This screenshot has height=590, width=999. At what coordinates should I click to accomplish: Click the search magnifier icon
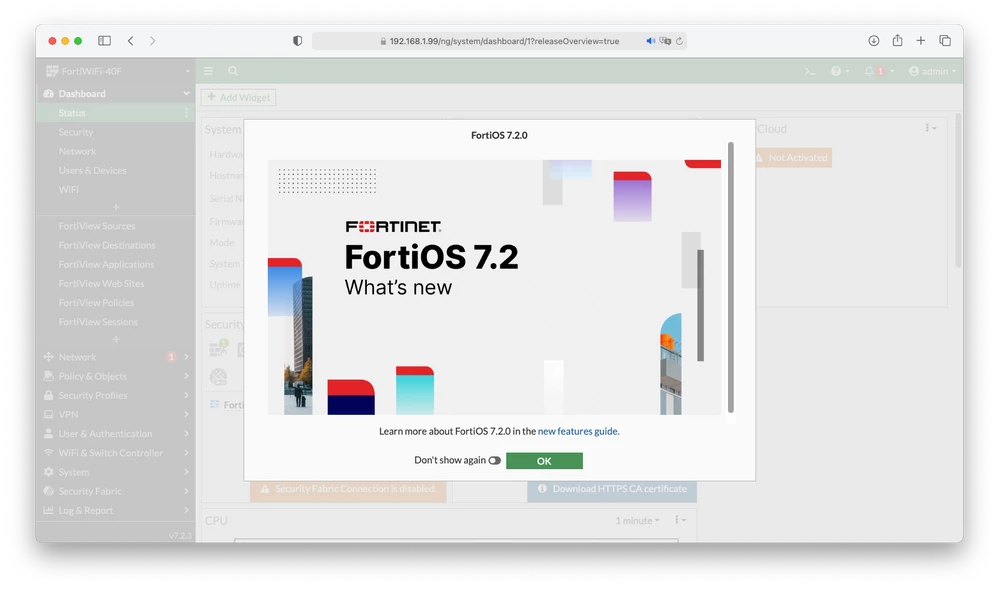point(233,71)
